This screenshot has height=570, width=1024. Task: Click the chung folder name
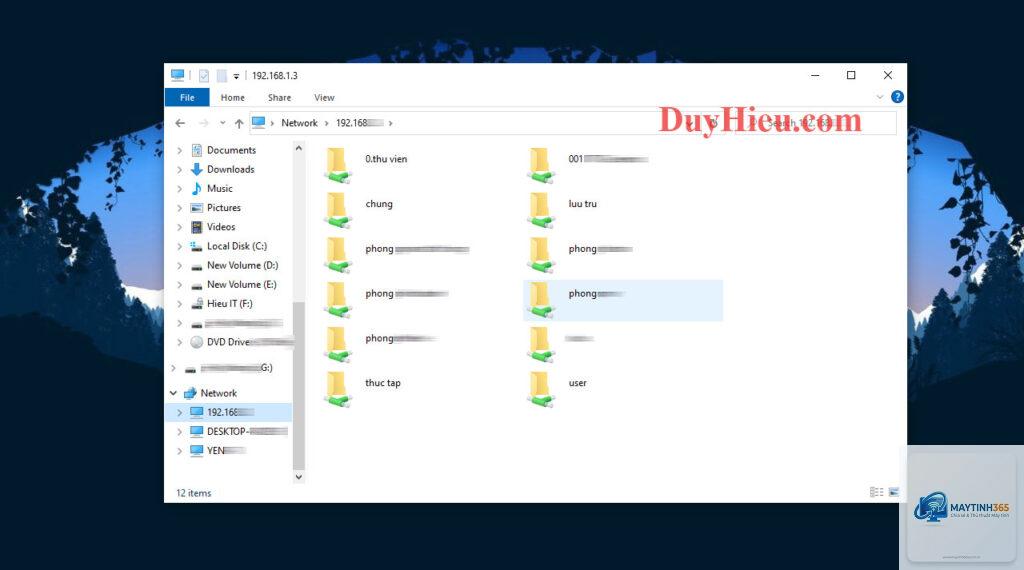[x=379, y=204]
